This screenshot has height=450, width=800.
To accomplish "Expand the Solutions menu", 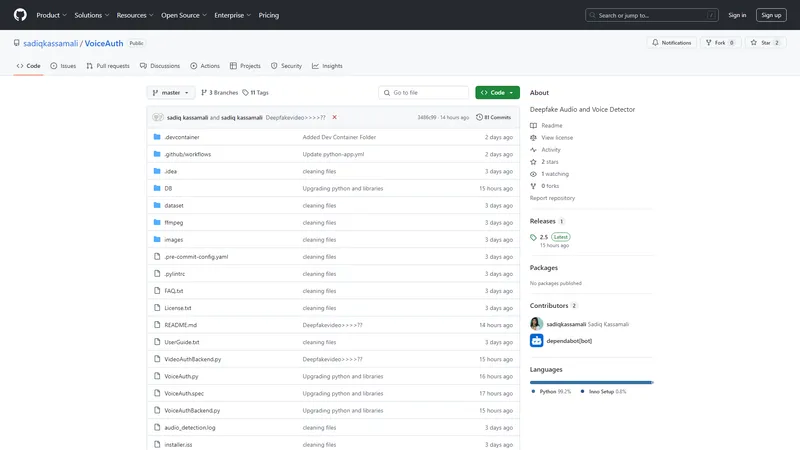I will [x=91, y=15].
